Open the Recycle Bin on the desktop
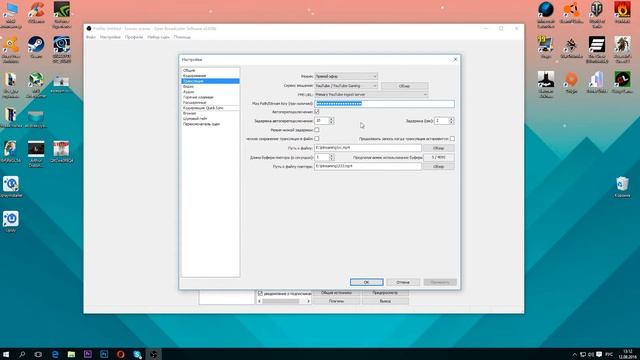Screen dimensions: 640x360 [622, 187]
